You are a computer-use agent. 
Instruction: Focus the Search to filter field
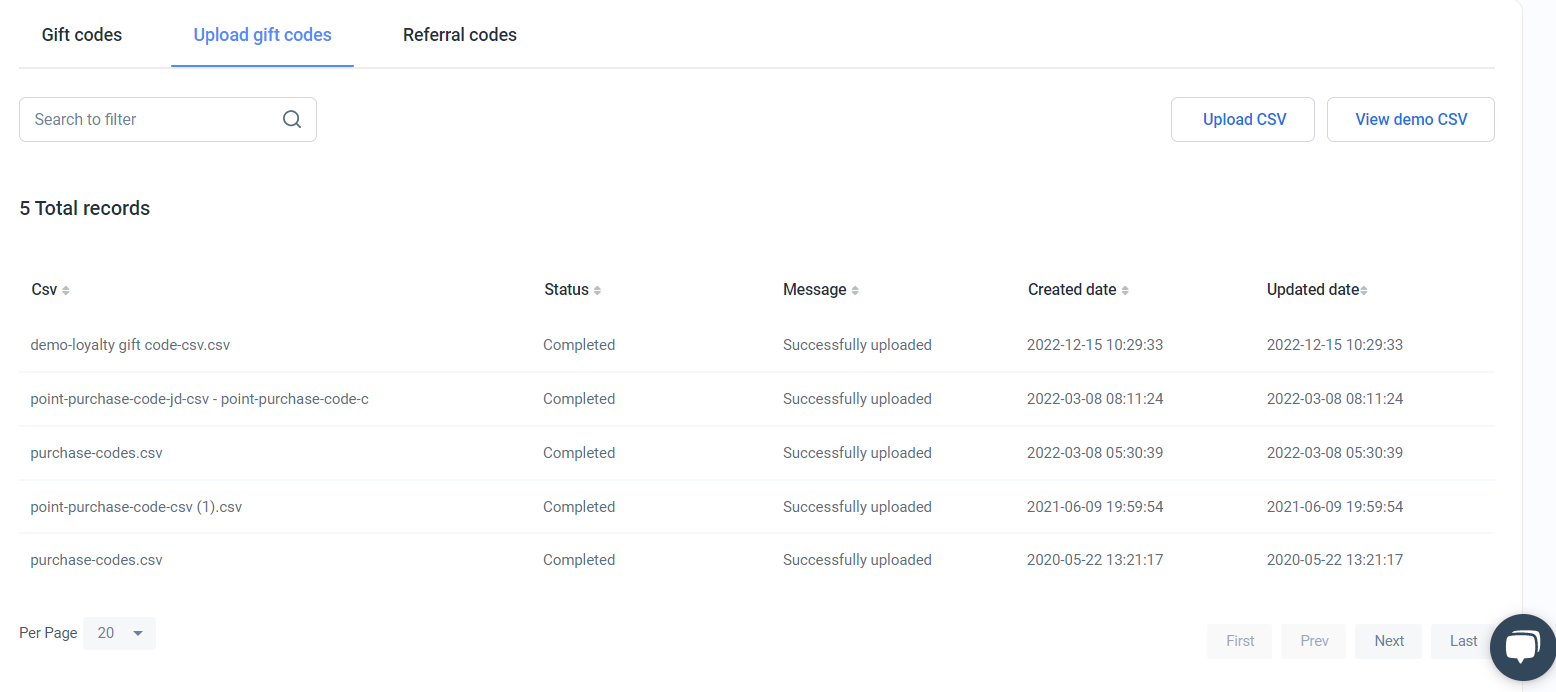(150, 119)
